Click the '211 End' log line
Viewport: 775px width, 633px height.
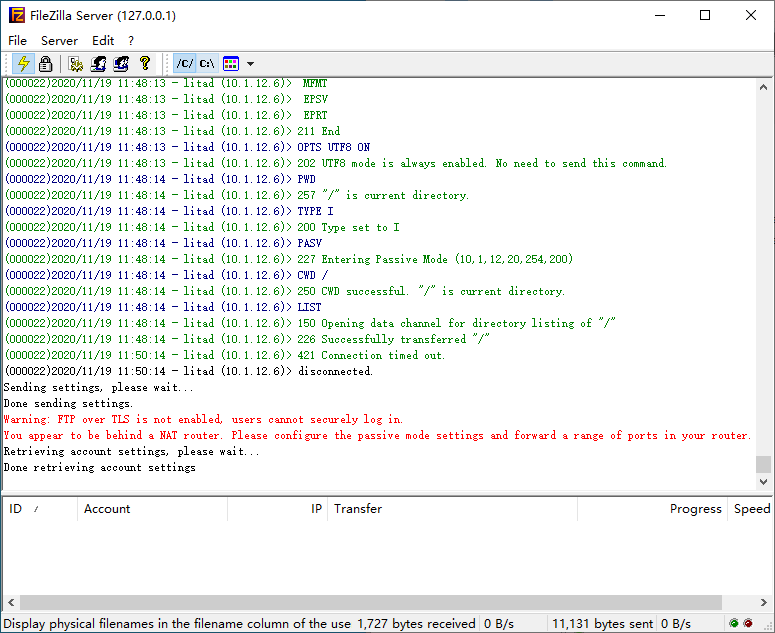pos(172,131)
